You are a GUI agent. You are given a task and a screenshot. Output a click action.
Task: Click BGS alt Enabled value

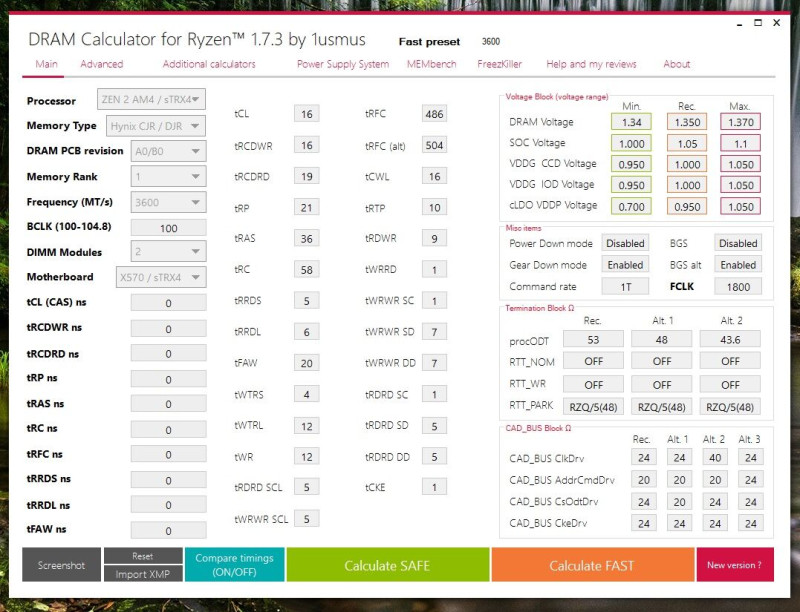tap(738, 265)
